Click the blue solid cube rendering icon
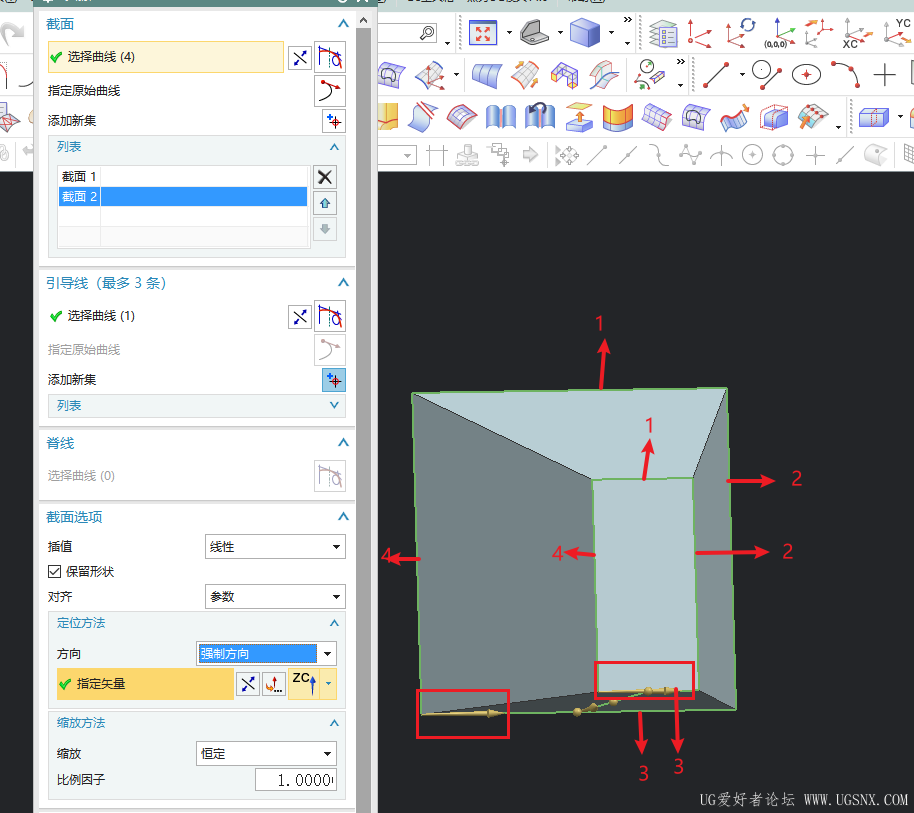The width and height of the screenshot is (914, 813). (585, 33)
